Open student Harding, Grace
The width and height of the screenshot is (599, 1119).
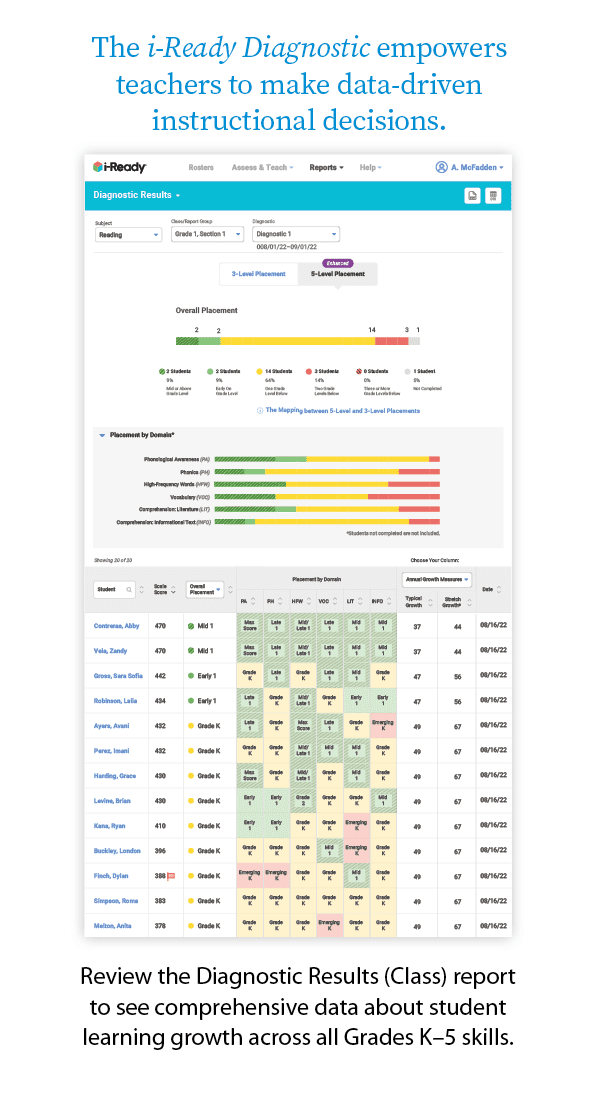pyautogui.click(x=114, y=776)
